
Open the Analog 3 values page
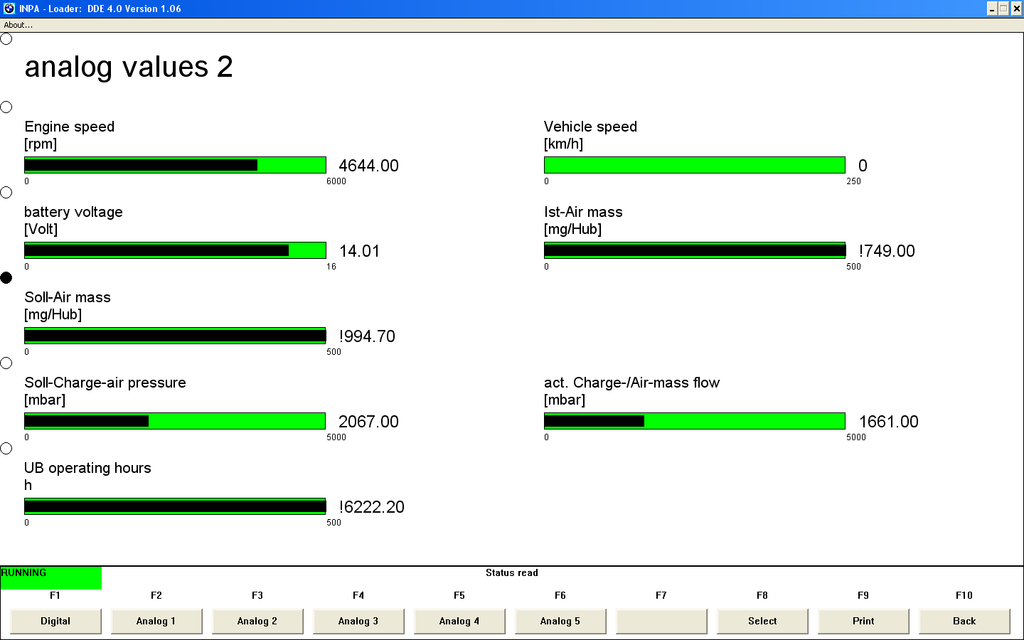(x=358, y=621)
